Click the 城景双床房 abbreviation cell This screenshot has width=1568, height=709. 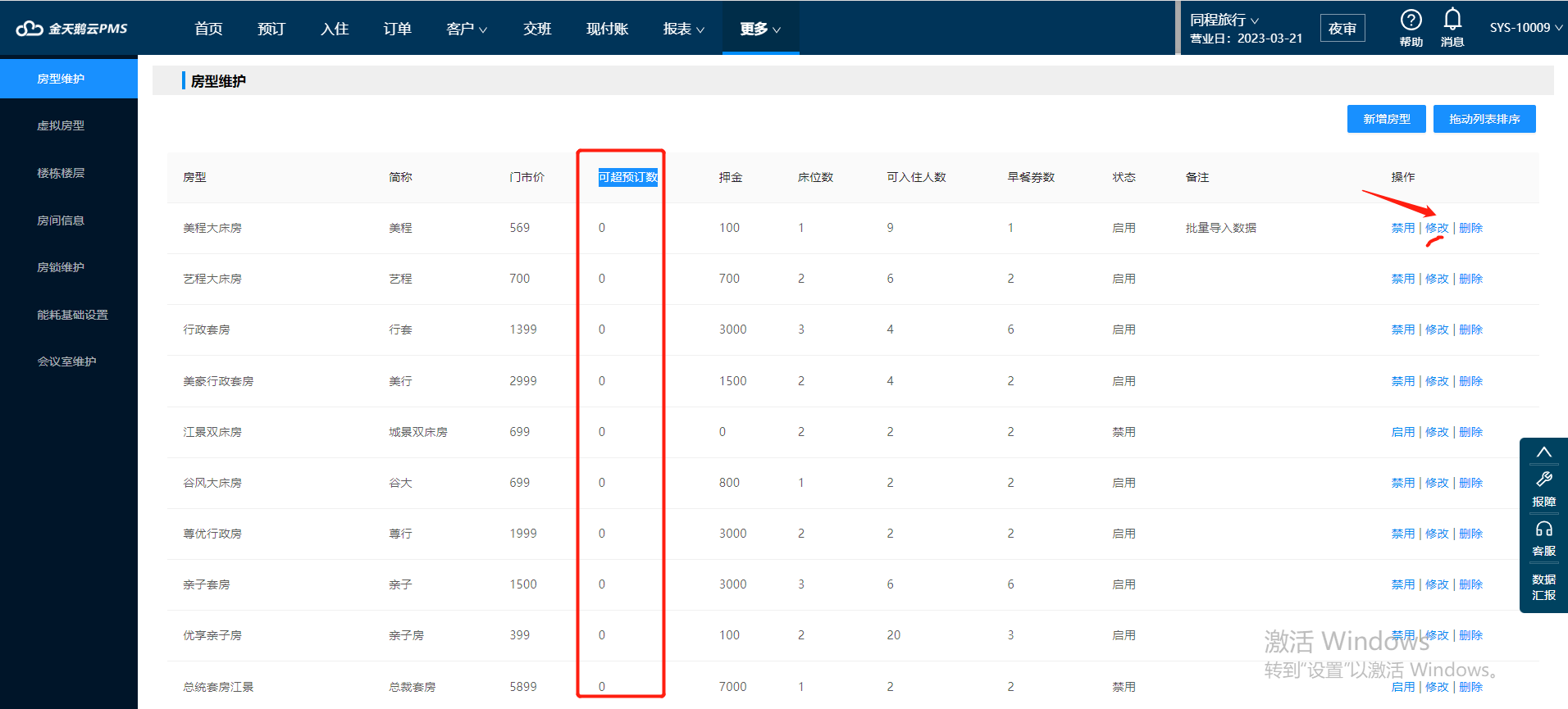point(418,432)
